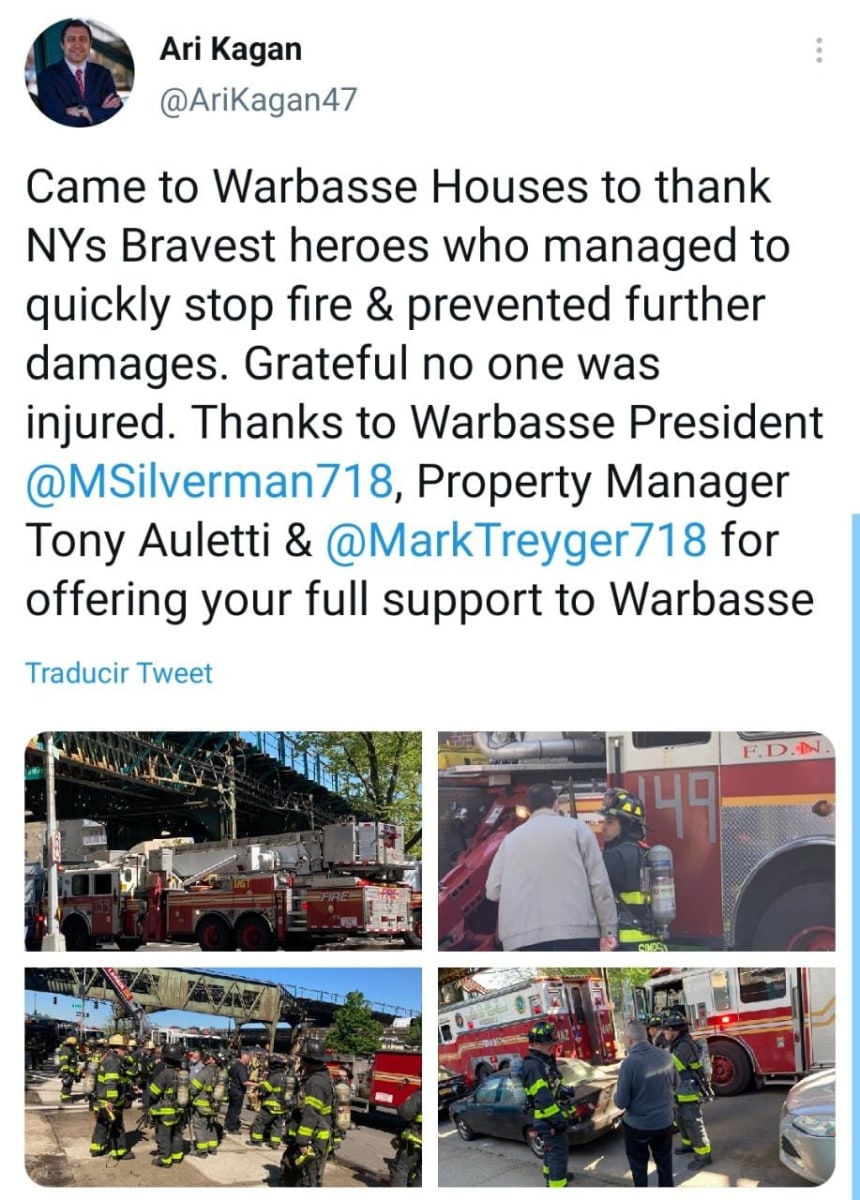This screenshot has height=1200, width=860.
Task: Click the Ari Kagan display name
Action: coord(230,48)
